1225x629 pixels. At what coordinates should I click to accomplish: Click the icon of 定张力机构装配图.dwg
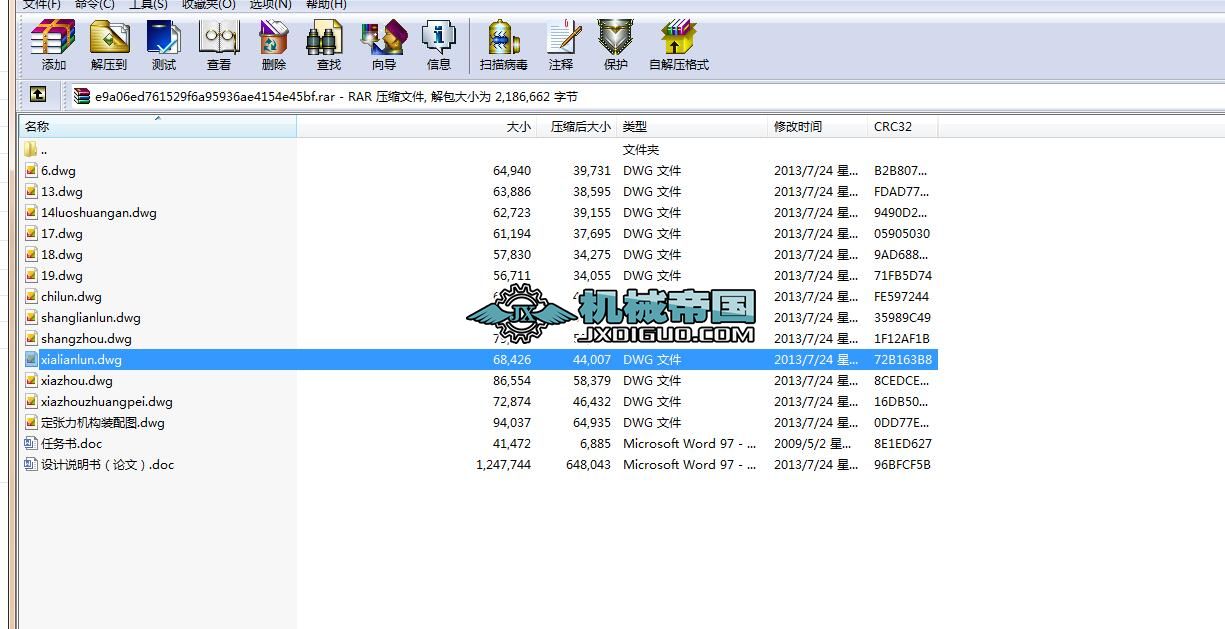tap(31, 422)
